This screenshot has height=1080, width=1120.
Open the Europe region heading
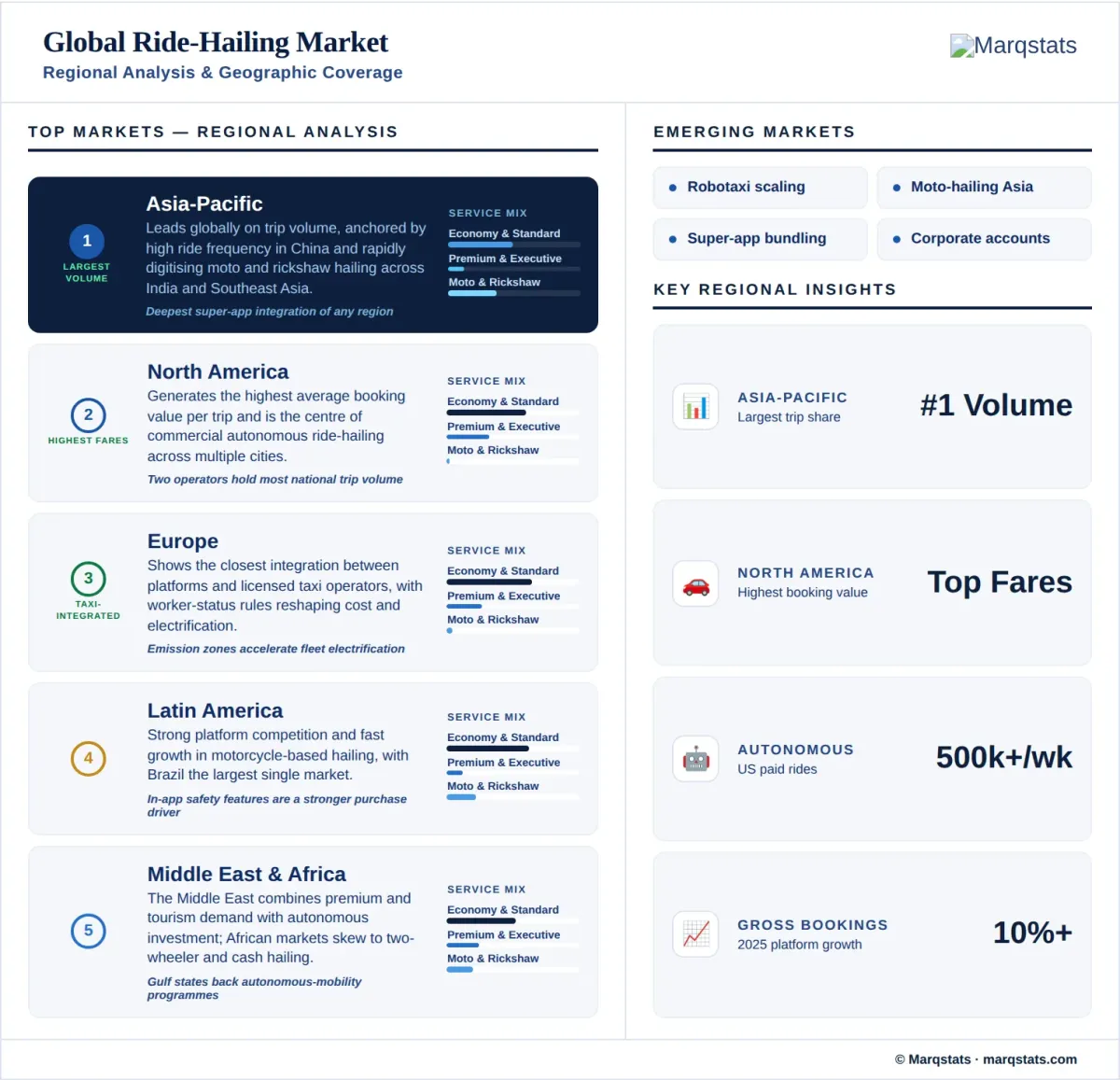coord(183,541)
